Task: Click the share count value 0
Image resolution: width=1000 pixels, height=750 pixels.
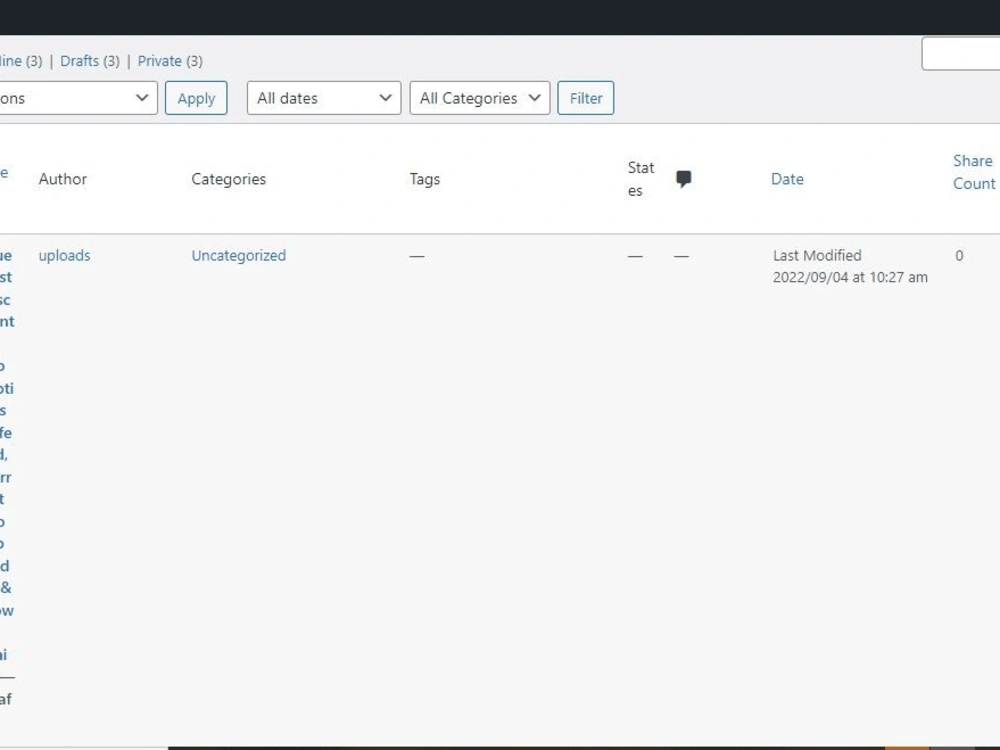Action: pyautogui.click(x=959, y=256)
